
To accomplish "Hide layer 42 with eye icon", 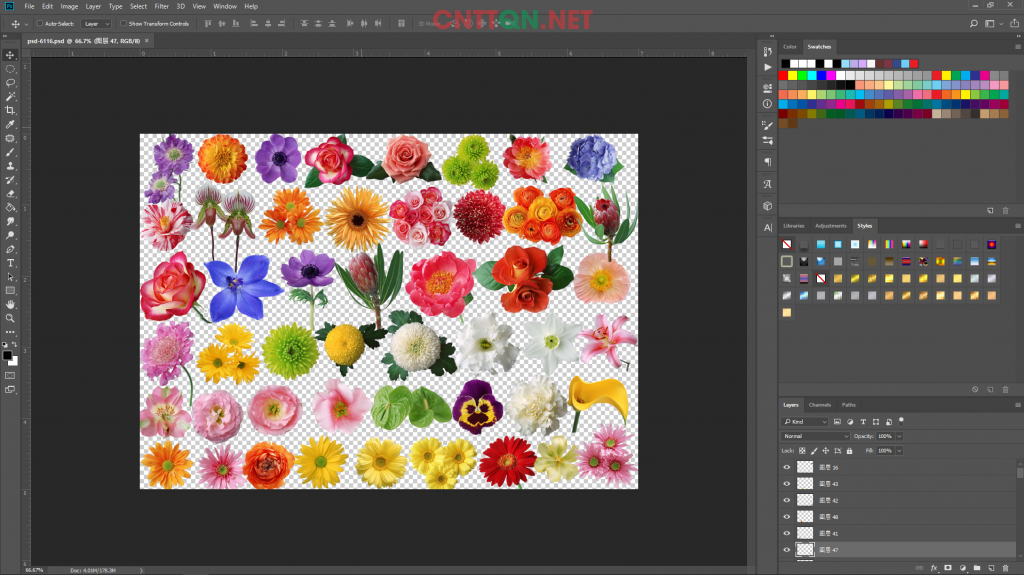I will coord(787,500).
